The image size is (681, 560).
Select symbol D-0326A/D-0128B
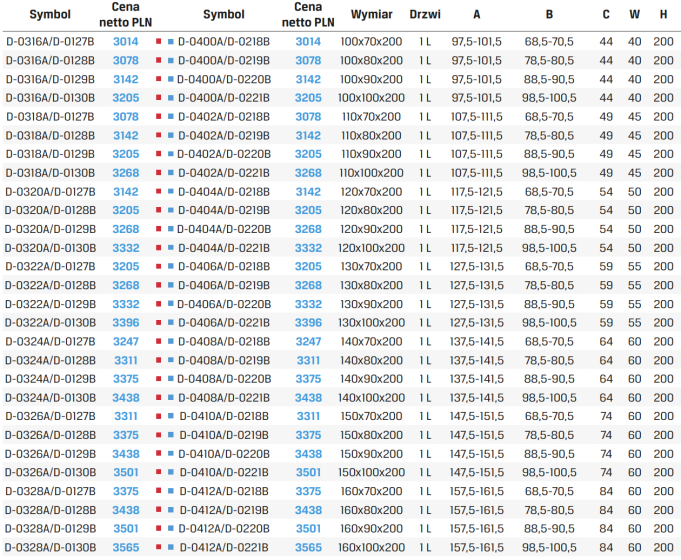point(50,435)
